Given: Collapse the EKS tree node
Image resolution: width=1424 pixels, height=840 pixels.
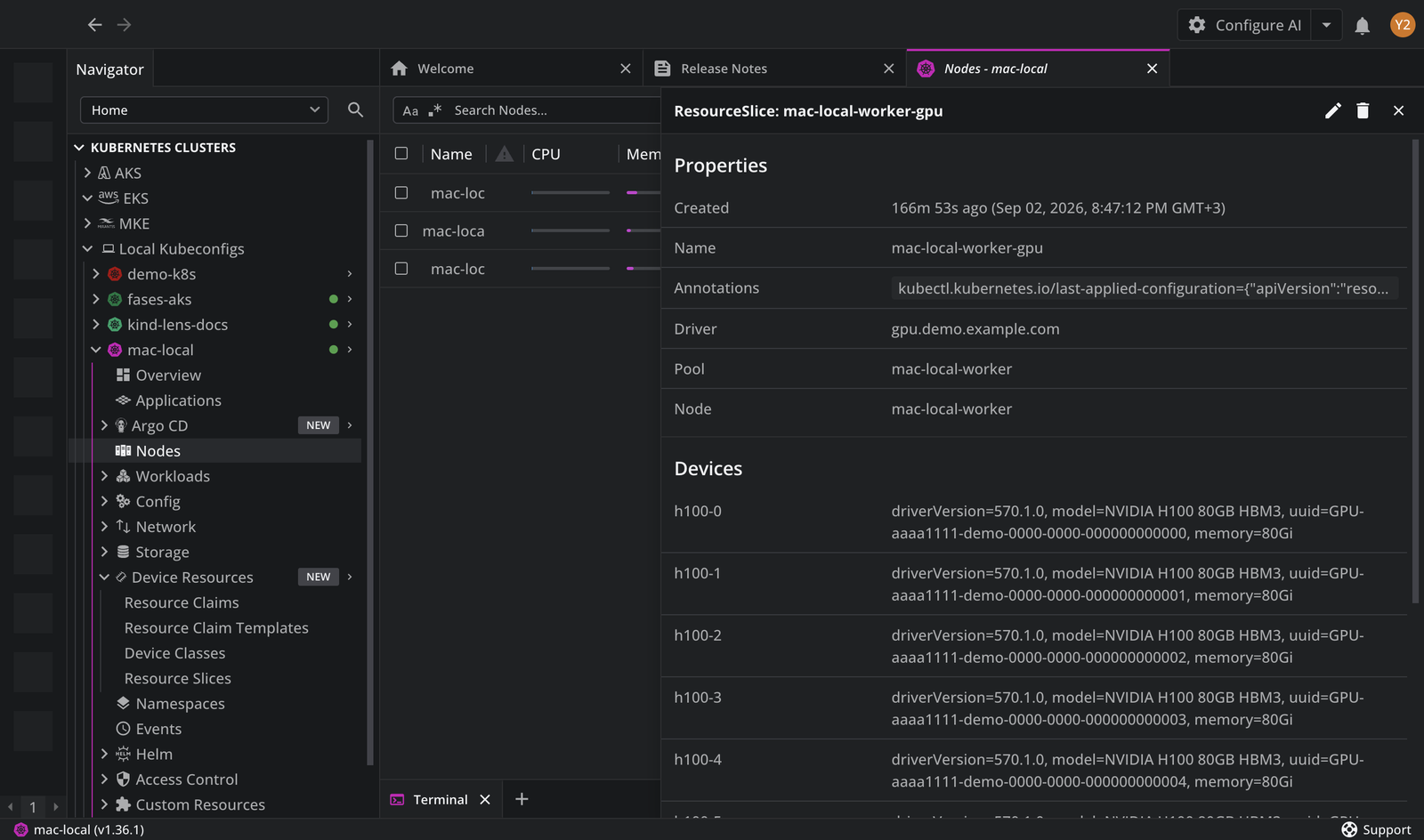Looking at the screenshot, I should click(87, 198).
